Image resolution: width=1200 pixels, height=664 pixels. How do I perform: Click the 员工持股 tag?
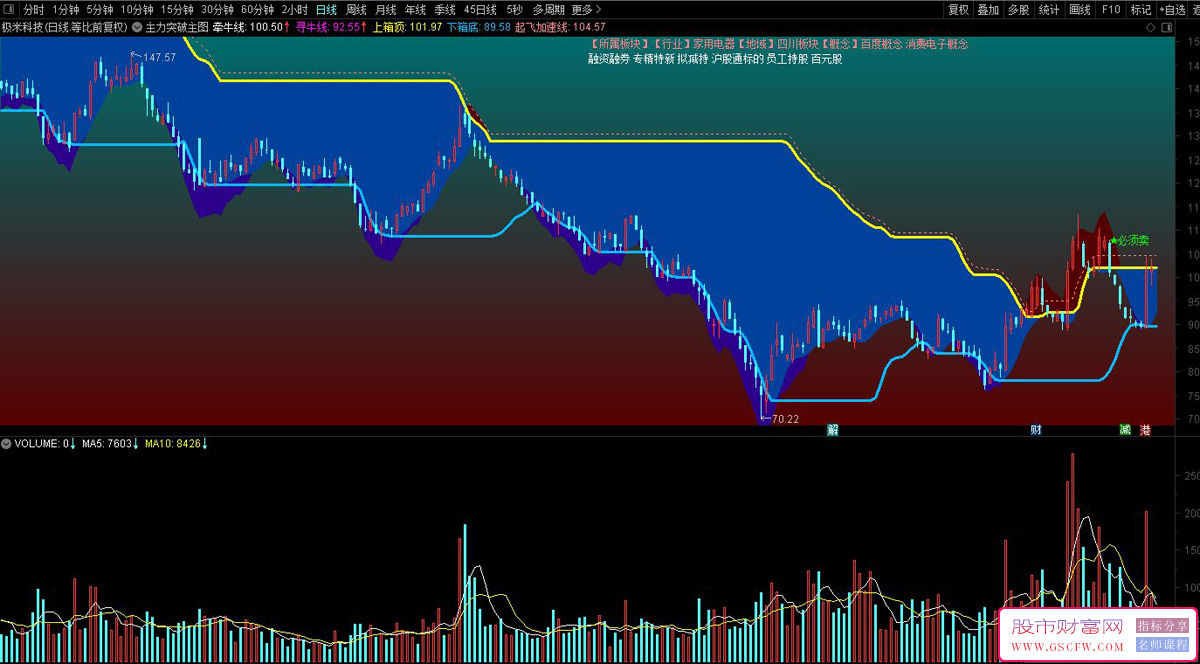(x=787, y=59)
